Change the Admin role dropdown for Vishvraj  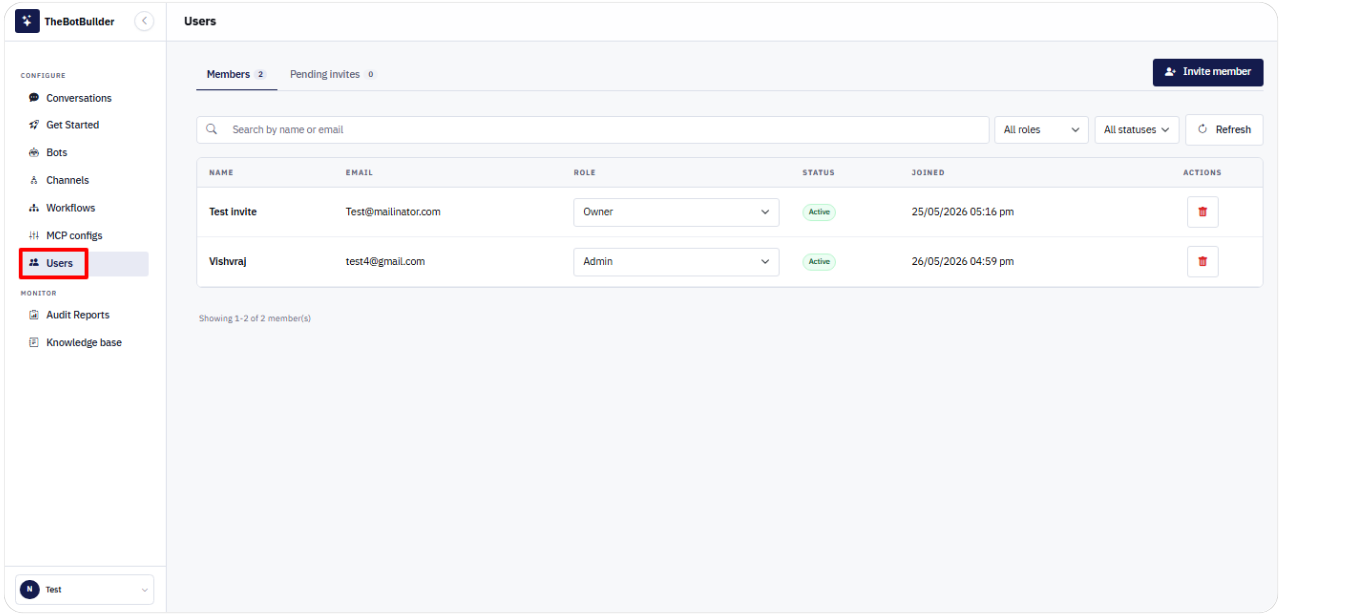click(x=676, y=261)
